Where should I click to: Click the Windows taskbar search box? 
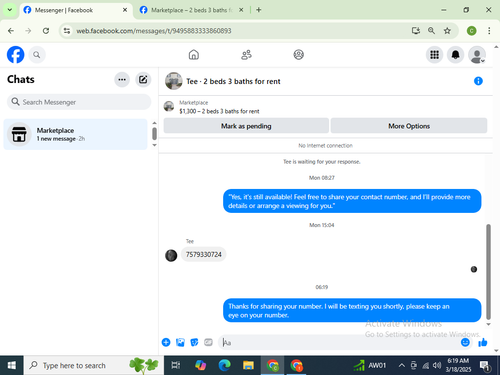(x=94, y=365)
